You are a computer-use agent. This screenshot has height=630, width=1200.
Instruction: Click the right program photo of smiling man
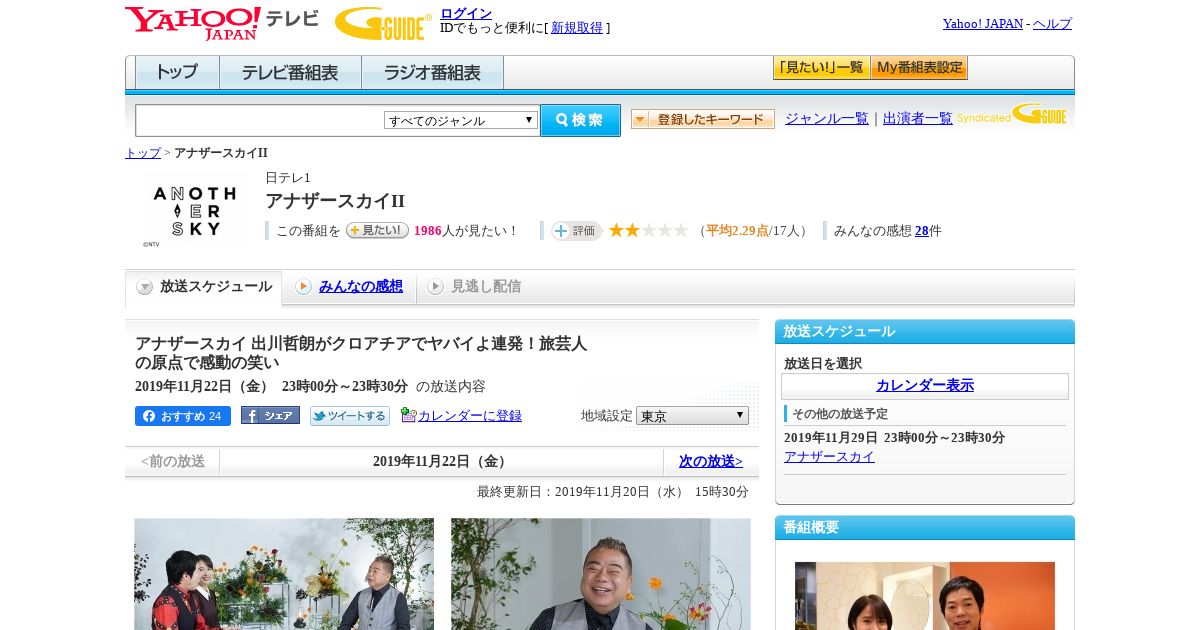click(601, 574)
